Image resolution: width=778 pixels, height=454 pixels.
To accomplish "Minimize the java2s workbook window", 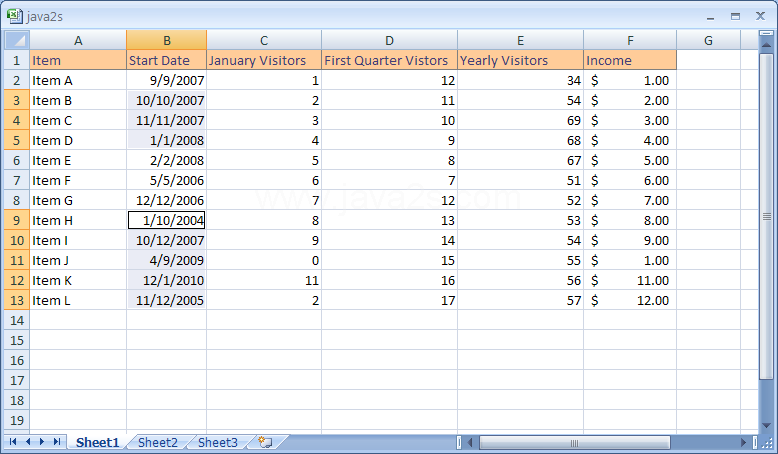I will [x=711, y=17].
